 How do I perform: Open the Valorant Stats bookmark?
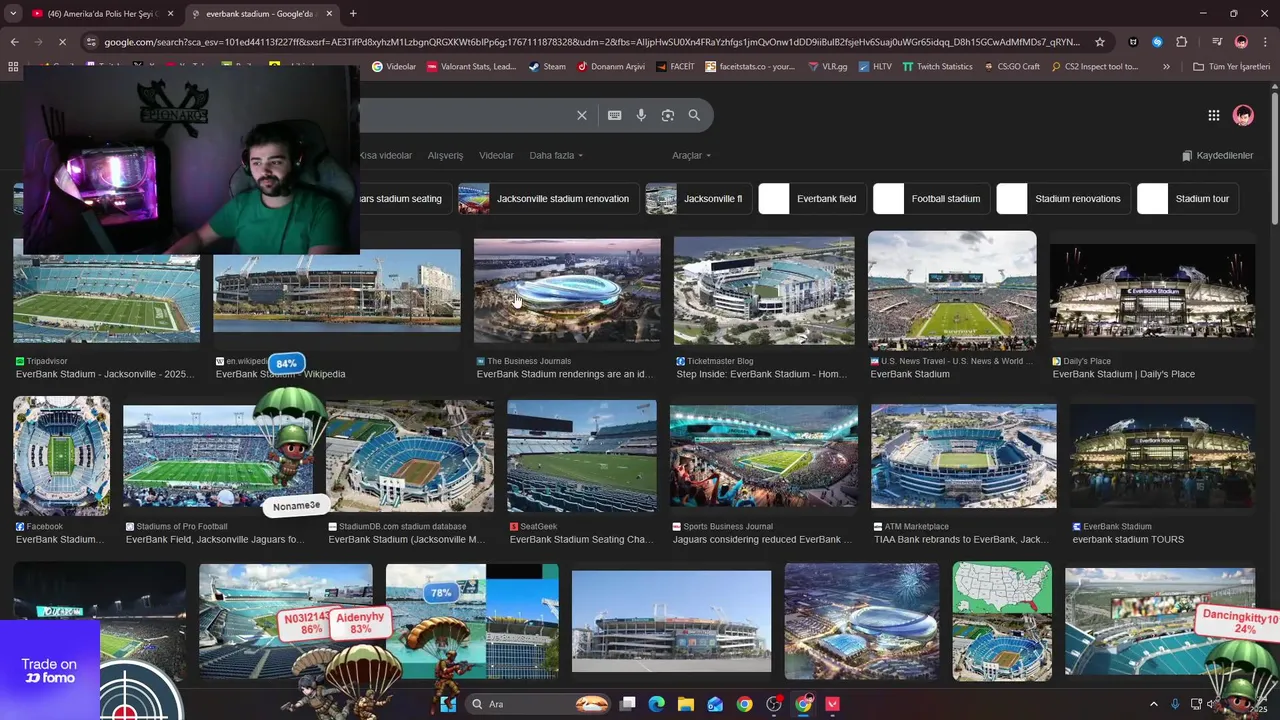(471, 67)
